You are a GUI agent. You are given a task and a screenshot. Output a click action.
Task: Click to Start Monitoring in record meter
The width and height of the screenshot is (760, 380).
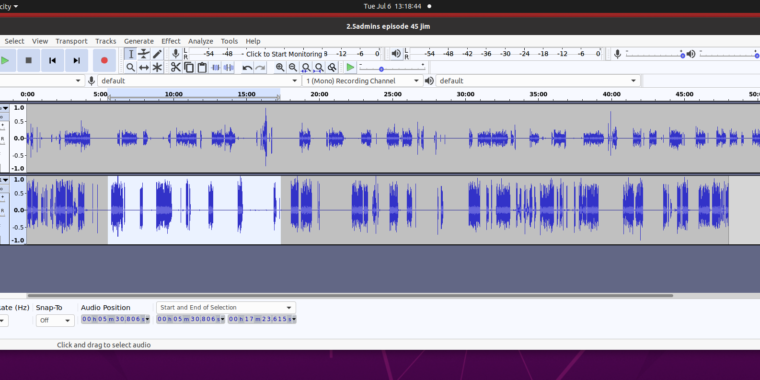tap(284, 54)
